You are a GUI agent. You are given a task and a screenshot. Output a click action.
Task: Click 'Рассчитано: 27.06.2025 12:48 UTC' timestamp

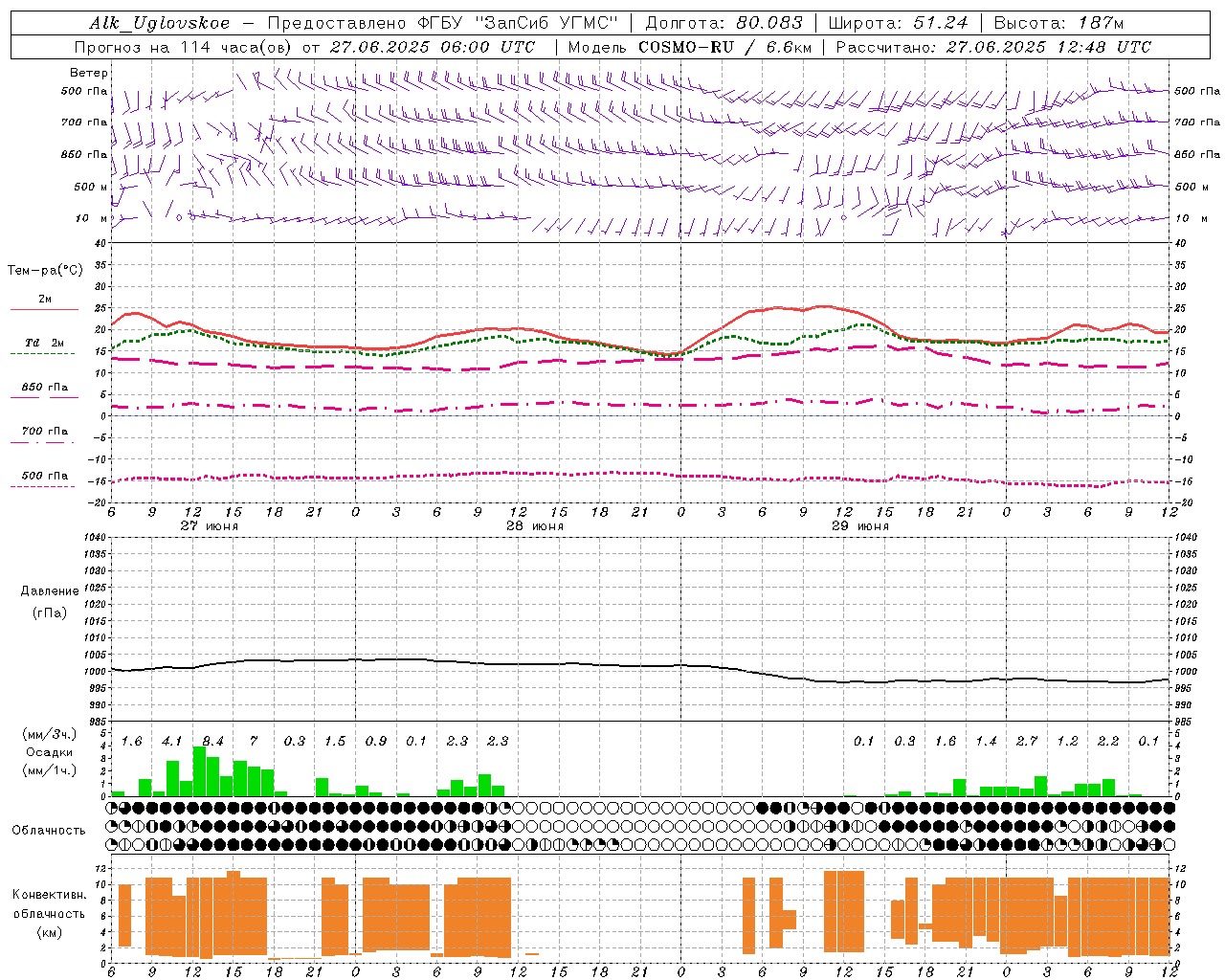tap(993, 47)
